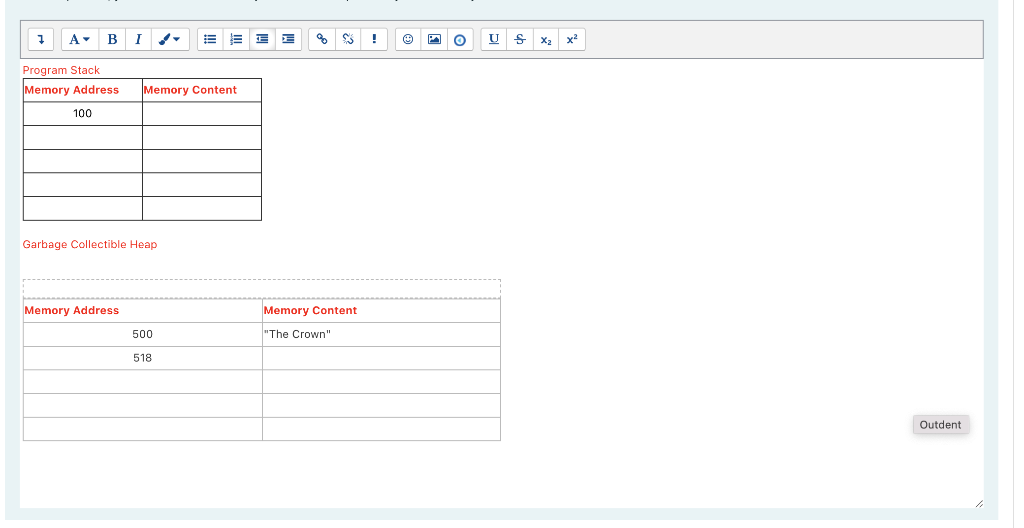Click the cell containing "The Crown"
This screenshot has width=1024, height=528.
click(x=381, y=334)
